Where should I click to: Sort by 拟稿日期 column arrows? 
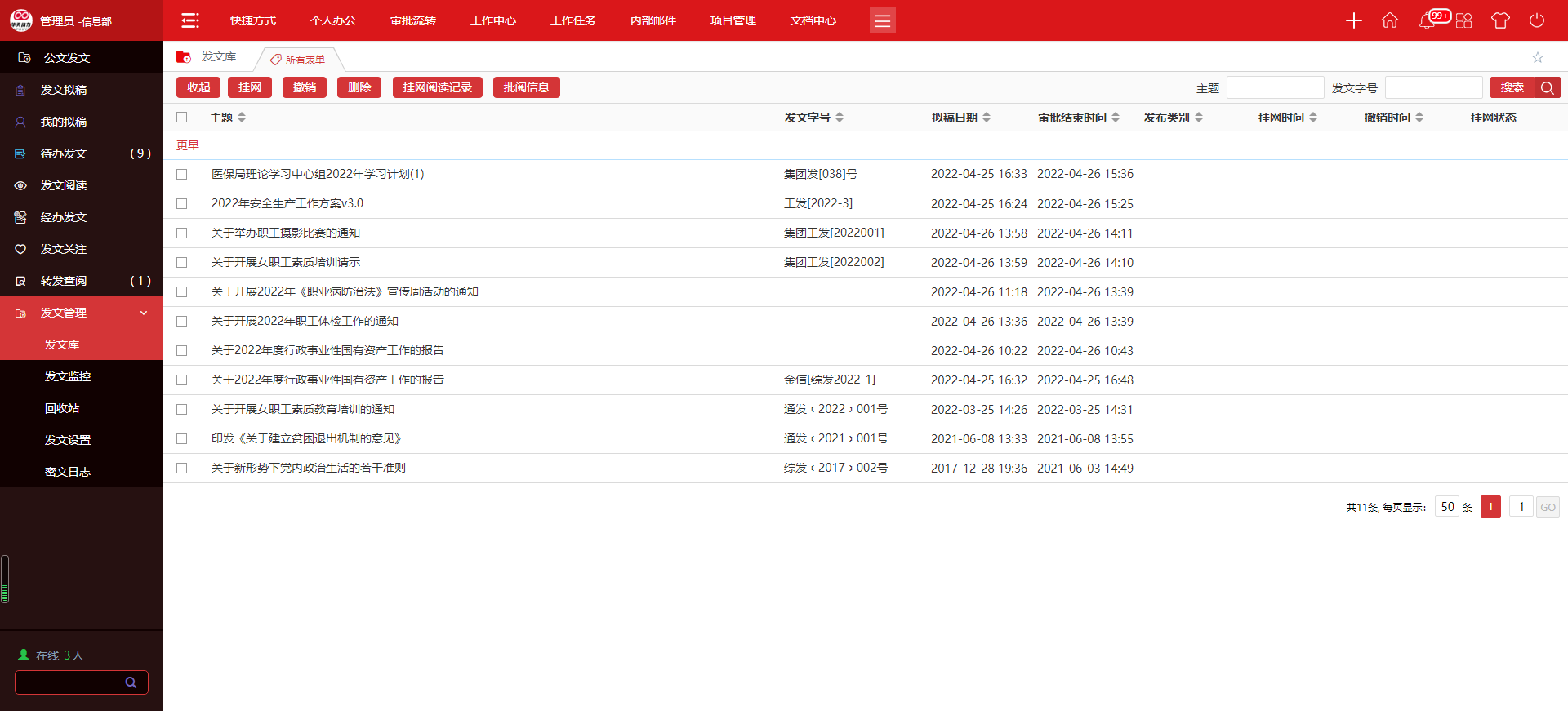point(987,118)
